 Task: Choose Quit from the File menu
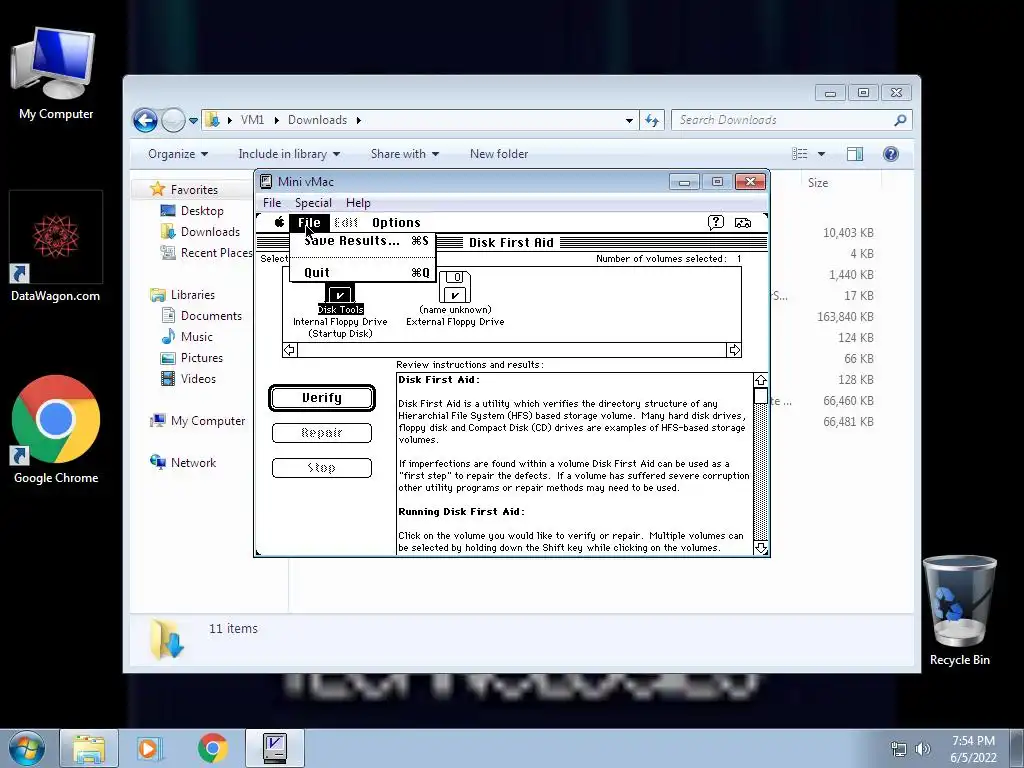click(x=362, y=272)
